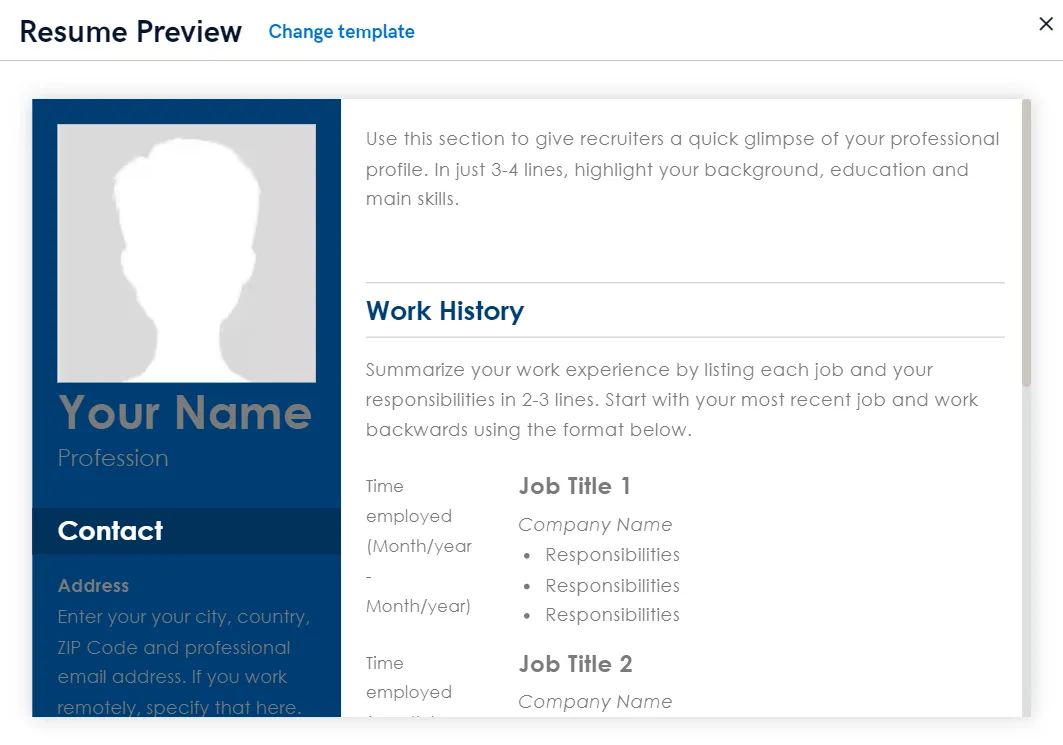Click Company Name under Job Title 1
Screen dimensions: 1063x745
(595, 525)
